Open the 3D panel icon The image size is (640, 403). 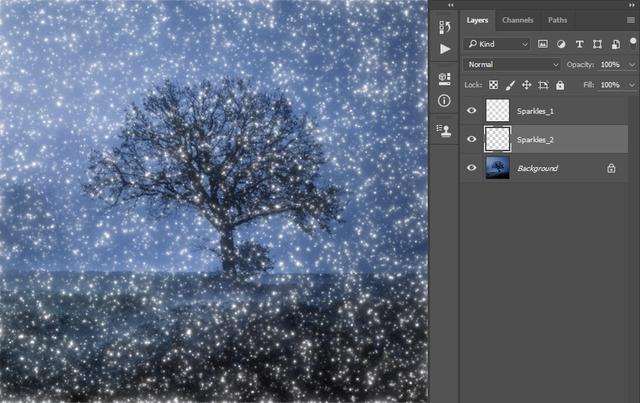[444, 78]
